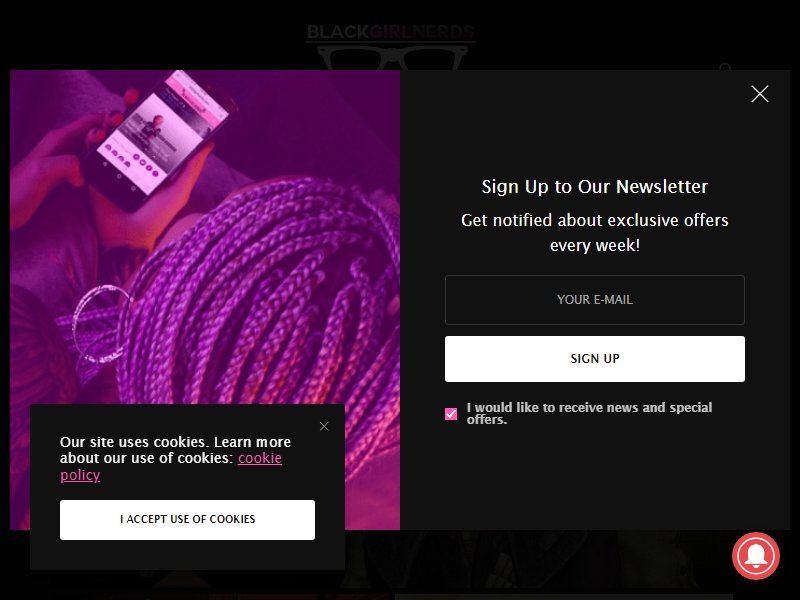
Task: Click the silver bracelet in promo image
Action: [x=99, y=324]
